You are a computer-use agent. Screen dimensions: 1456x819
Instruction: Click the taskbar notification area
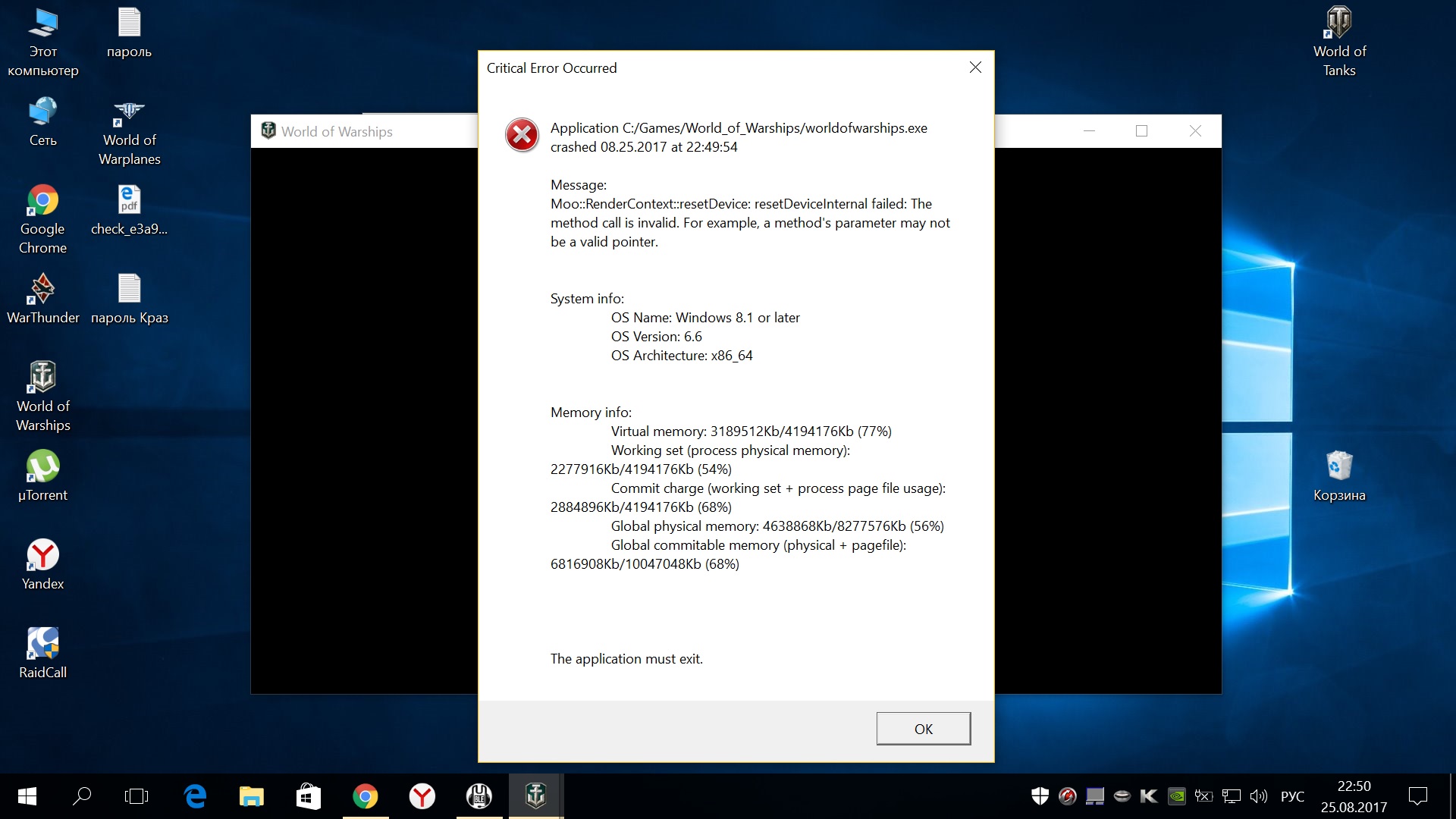pos(1200,800)
